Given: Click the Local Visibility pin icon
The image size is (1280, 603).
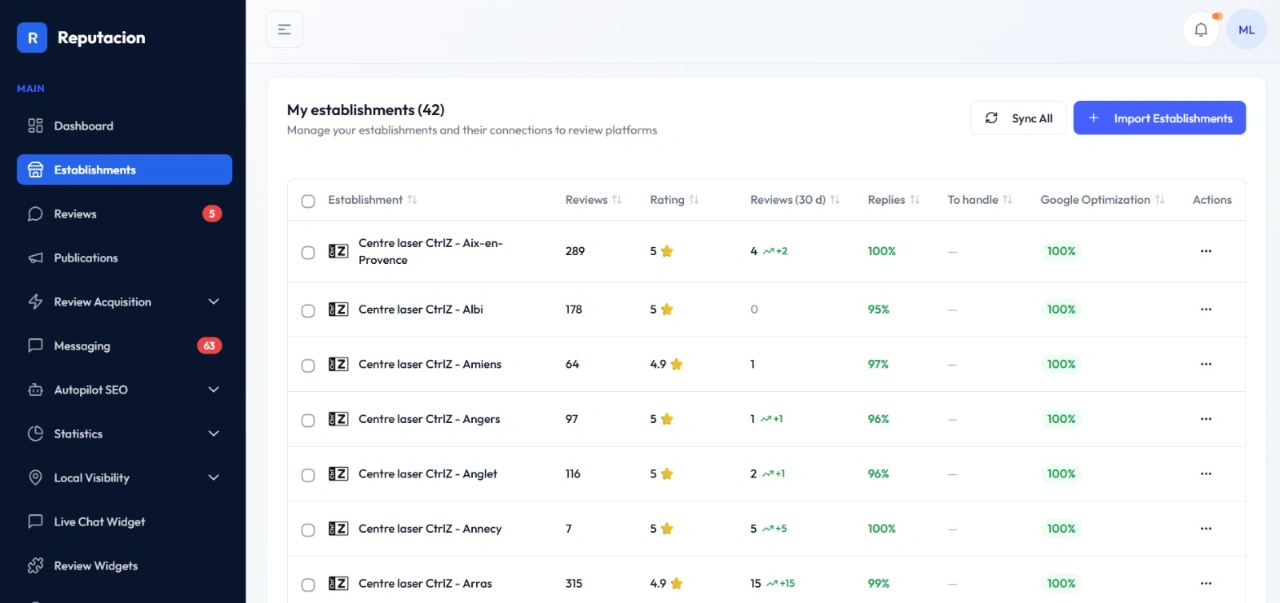Looking at the screenshot, I should tap(35, 478).
